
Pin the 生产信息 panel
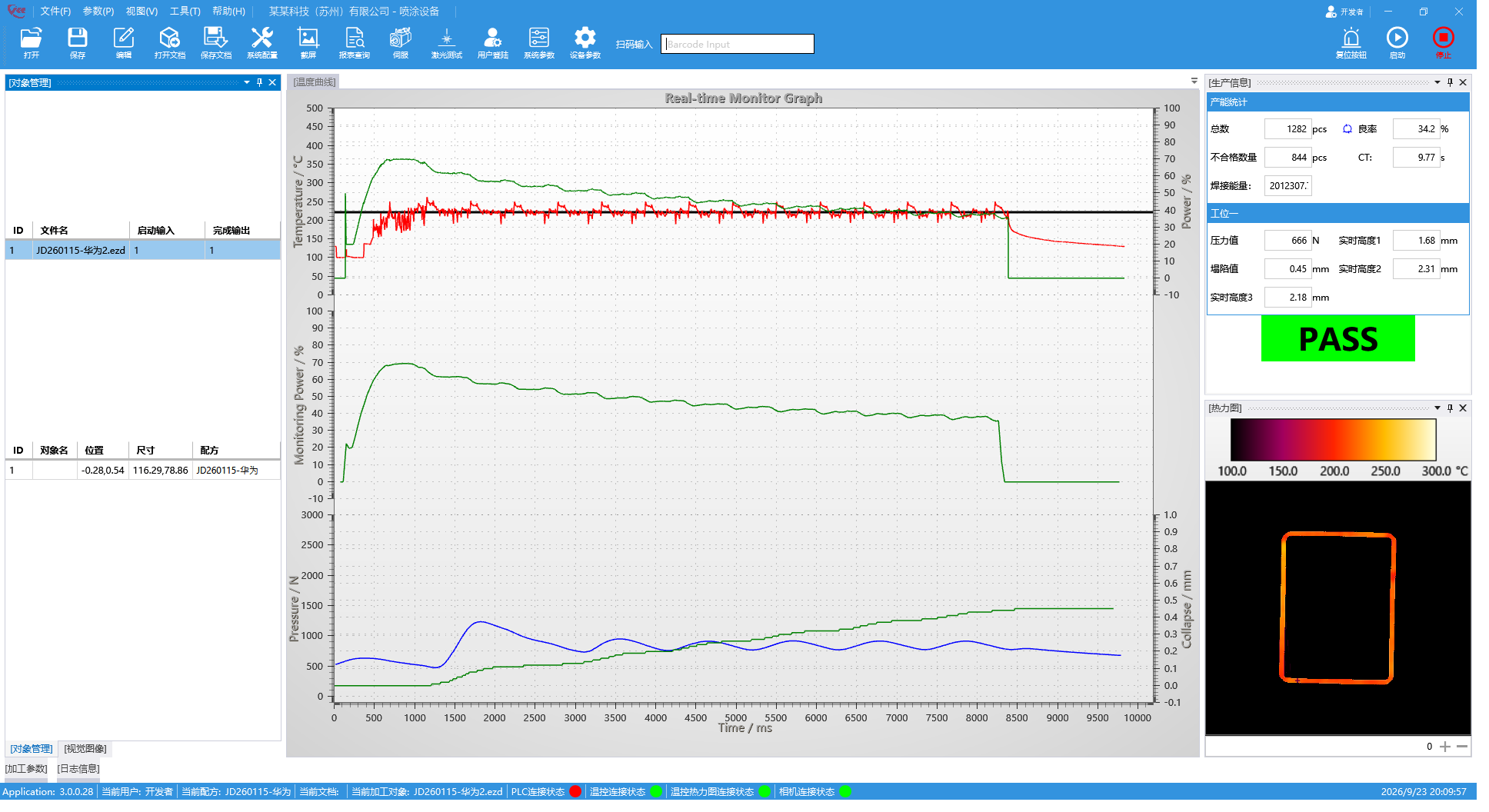[1450, 82]
